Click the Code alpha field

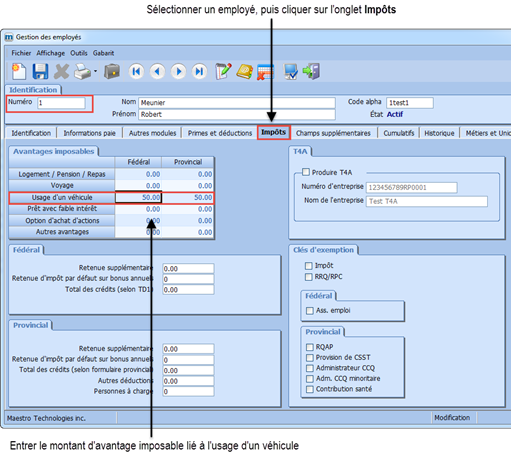(410, 103)
